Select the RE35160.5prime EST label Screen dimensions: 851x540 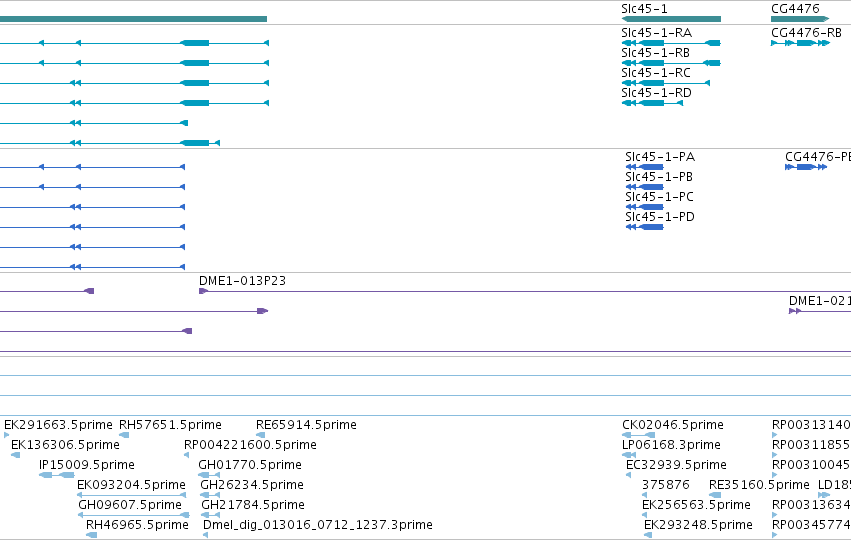759,485
